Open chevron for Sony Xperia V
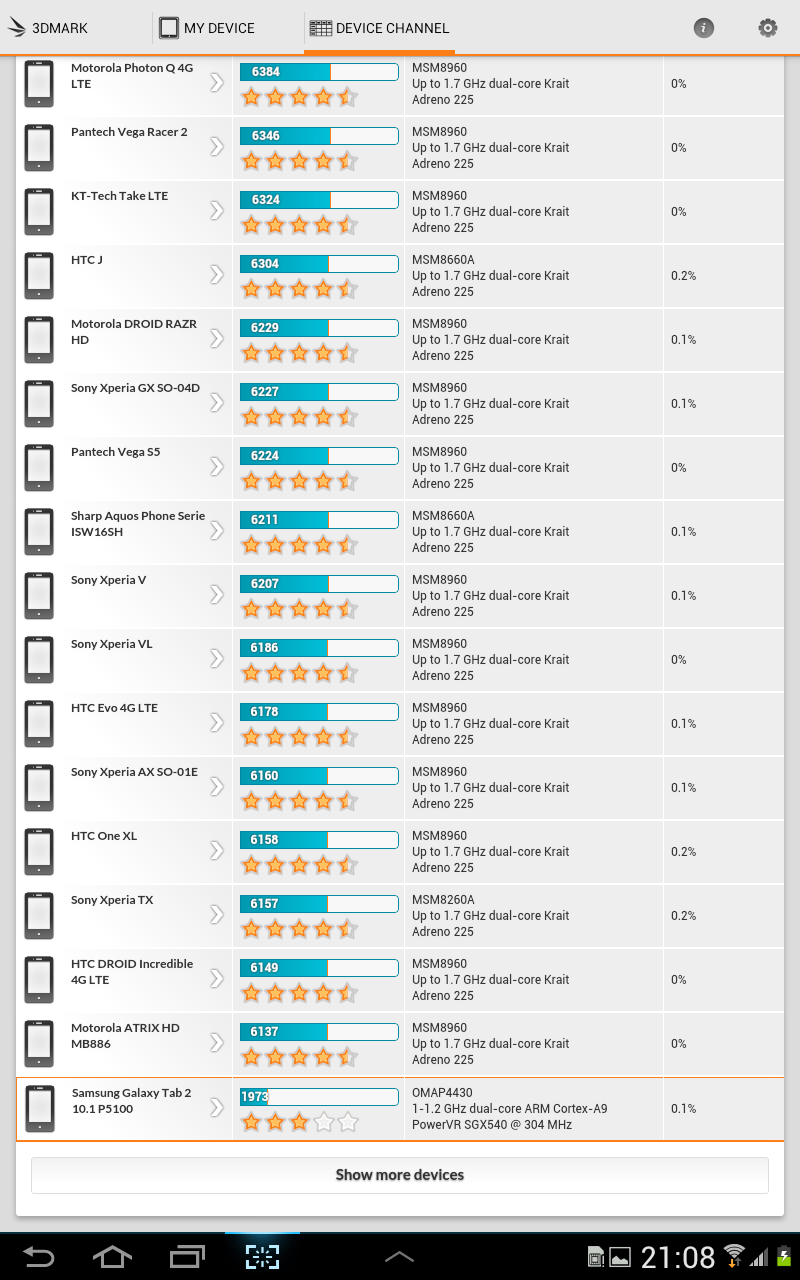 point(216,595)
